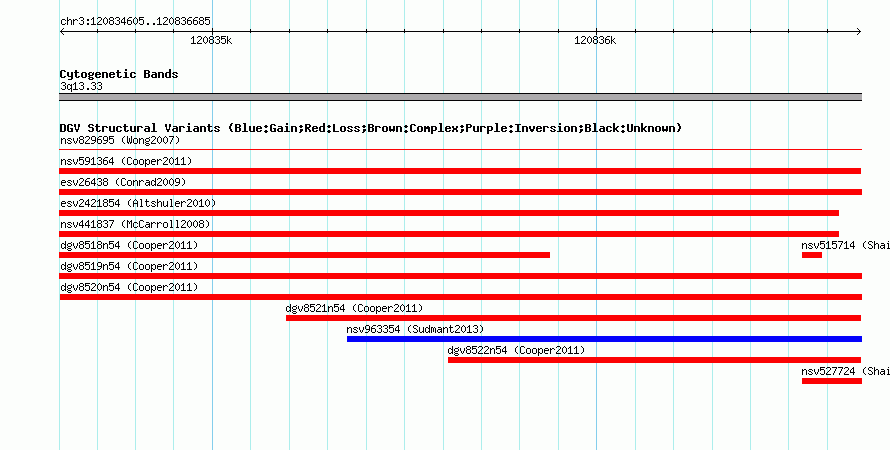Screen dimensions: 890x450
Task: Click the Cytogenetic Bands track title
Action: [119, 74]
